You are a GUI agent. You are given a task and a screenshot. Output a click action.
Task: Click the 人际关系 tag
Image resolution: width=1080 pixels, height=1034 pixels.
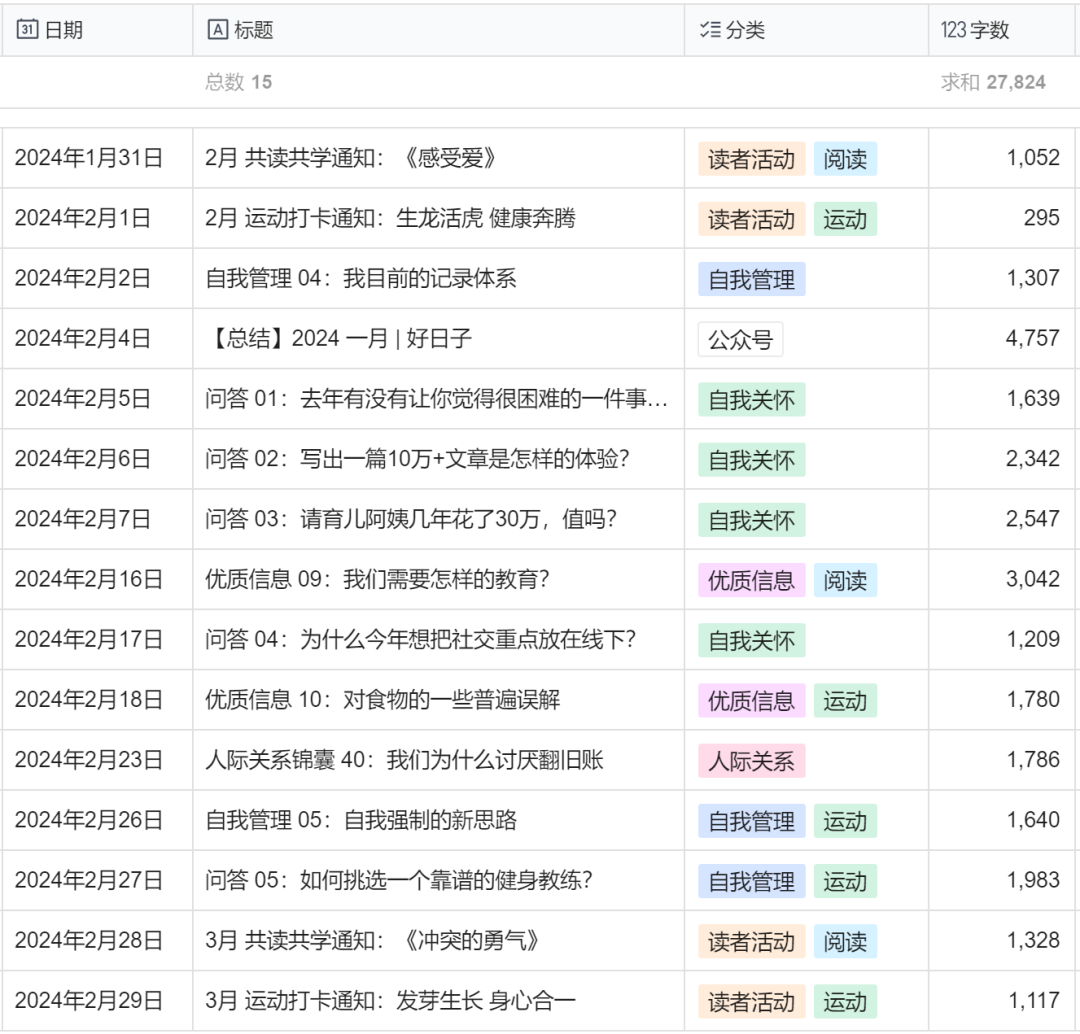751,761
